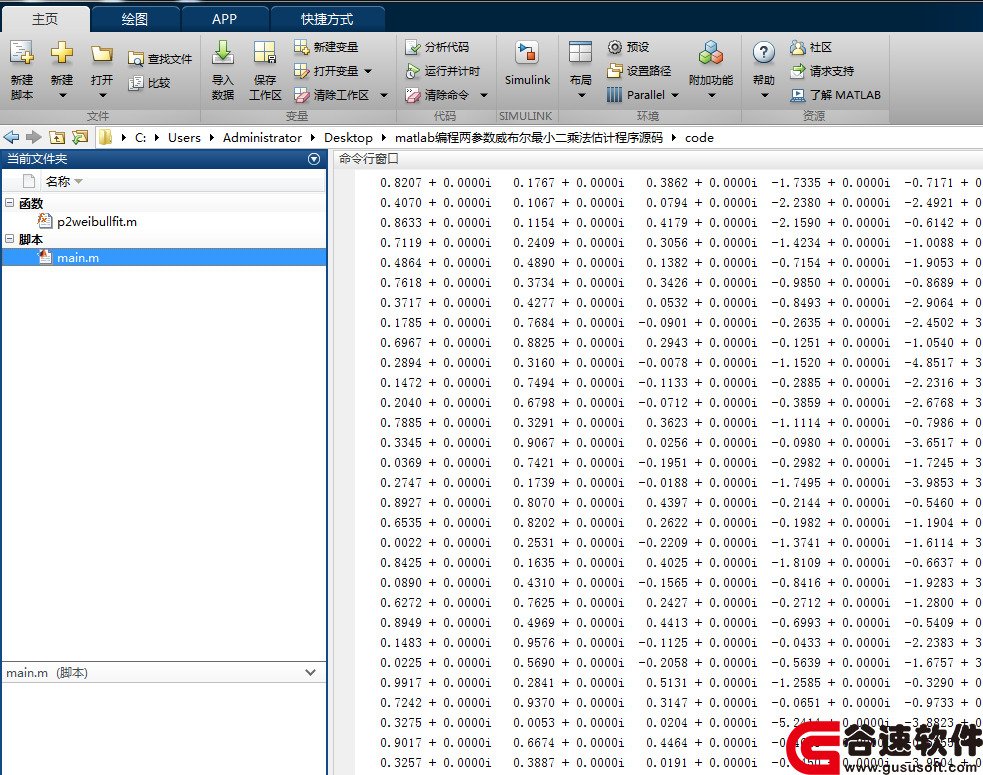Open the Name (名称) column sort dropdown

click(x=78, y=181)
